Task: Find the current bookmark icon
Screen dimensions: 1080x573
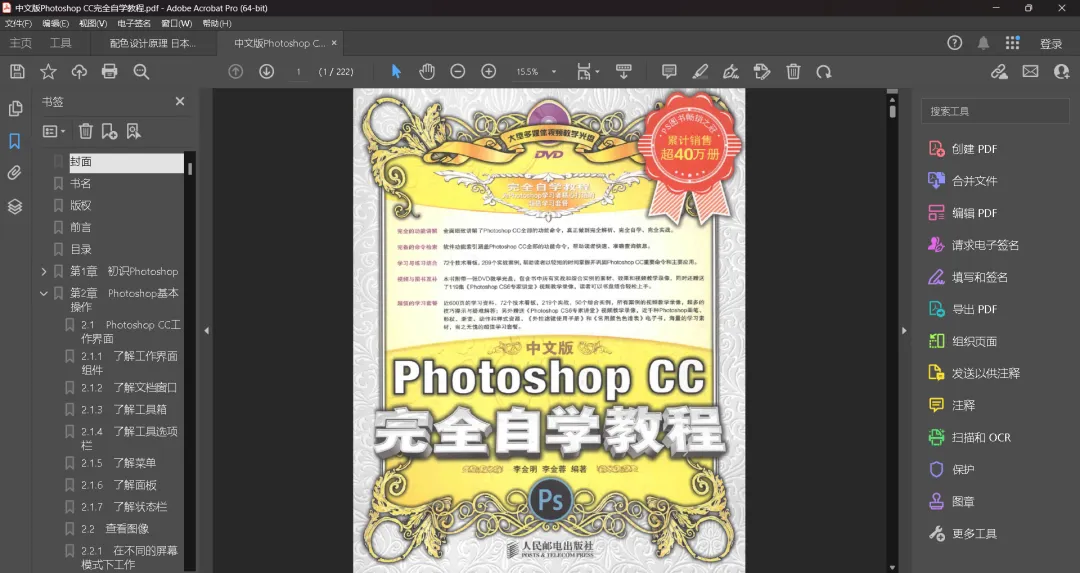Action: point(133,131)
